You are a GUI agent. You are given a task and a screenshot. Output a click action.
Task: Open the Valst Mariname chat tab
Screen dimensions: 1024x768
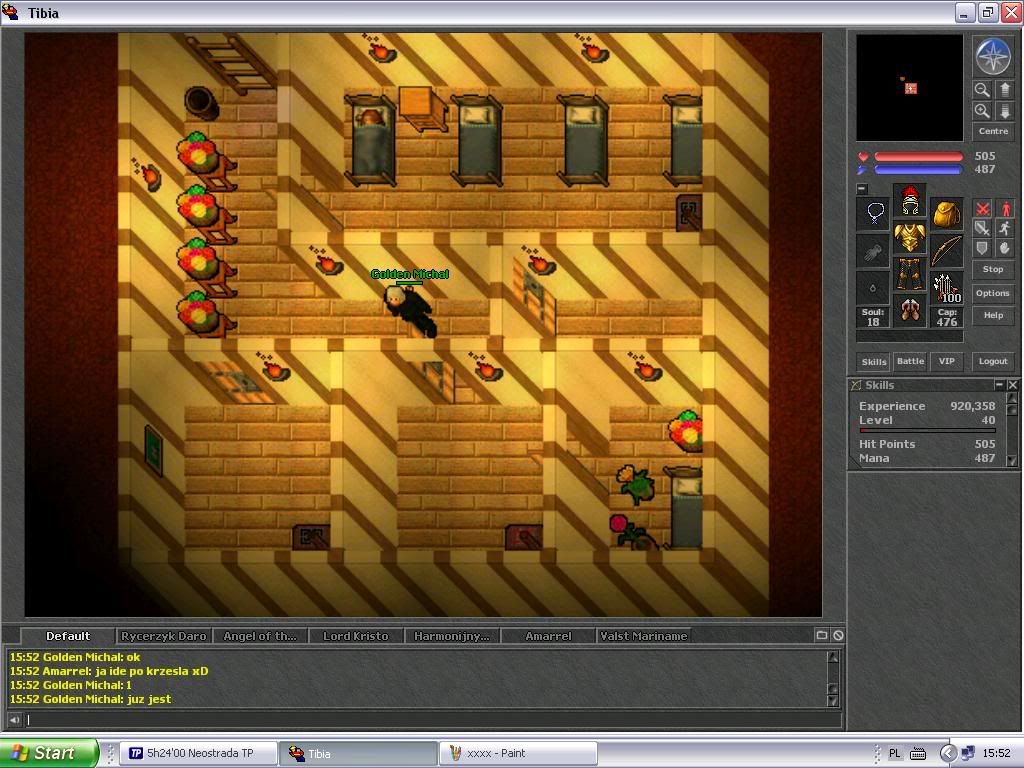point(643,635)
